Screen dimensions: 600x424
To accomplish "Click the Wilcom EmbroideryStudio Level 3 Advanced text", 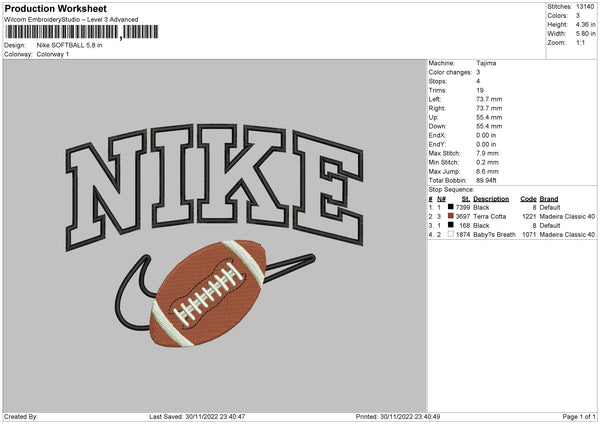I will pyautogui.click(x=71, y=20).
